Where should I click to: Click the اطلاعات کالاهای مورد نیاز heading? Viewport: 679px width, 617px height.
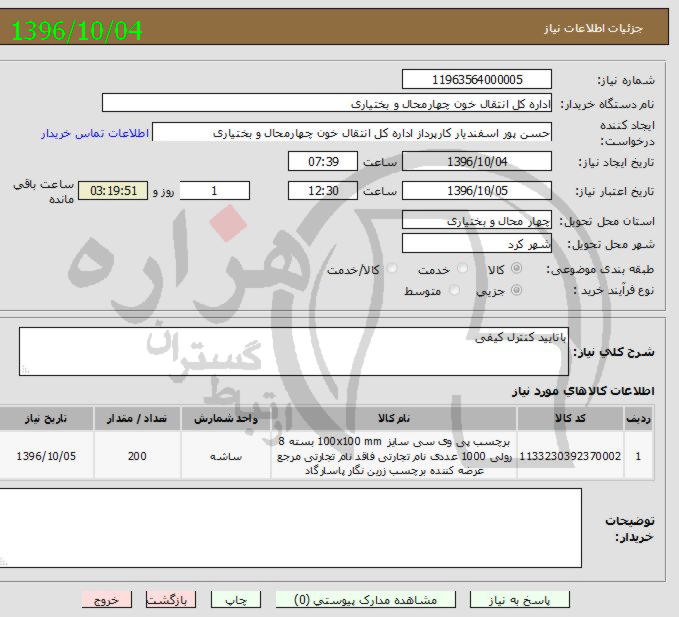click(x=583, y=391)
